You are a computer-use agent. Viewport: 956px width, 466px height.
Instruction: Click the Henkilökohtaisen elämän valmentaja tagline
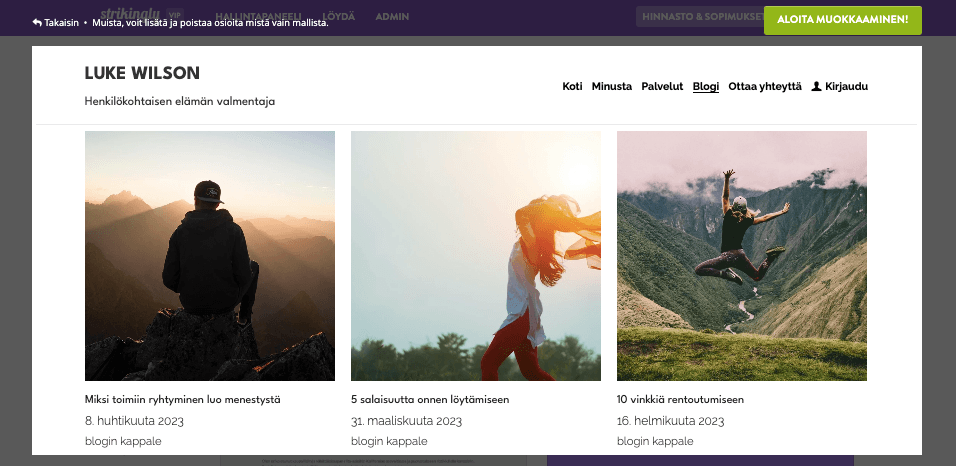pyautogui.click(x=180, y=101)
